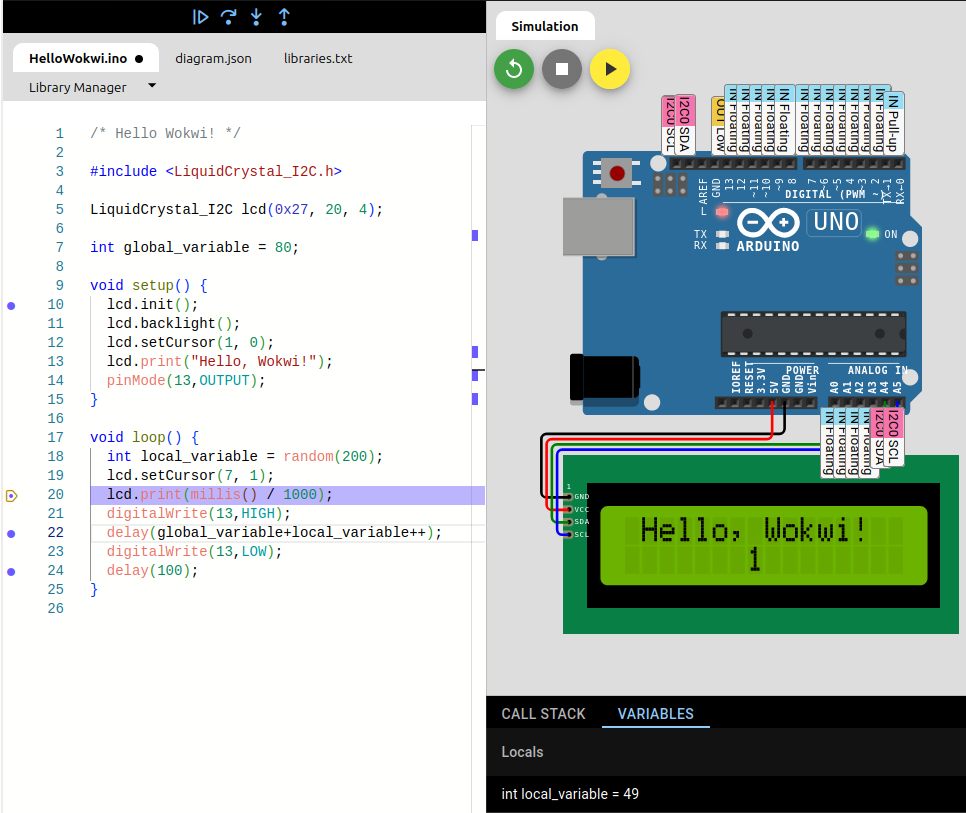966x813 pixels.
Task: Stop the simulation with gray button
Action: point(562,69)
